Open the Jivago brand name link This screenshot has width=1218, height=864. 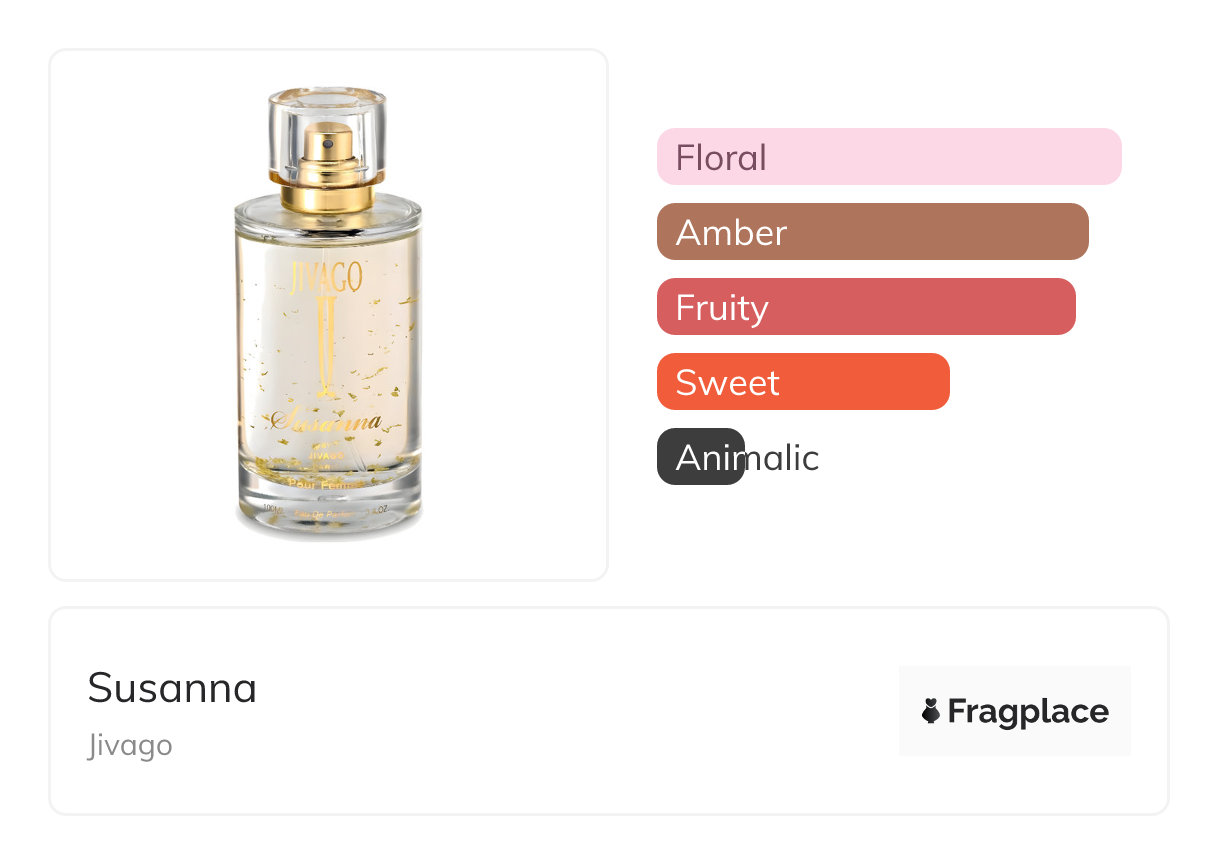coord(130,745)
